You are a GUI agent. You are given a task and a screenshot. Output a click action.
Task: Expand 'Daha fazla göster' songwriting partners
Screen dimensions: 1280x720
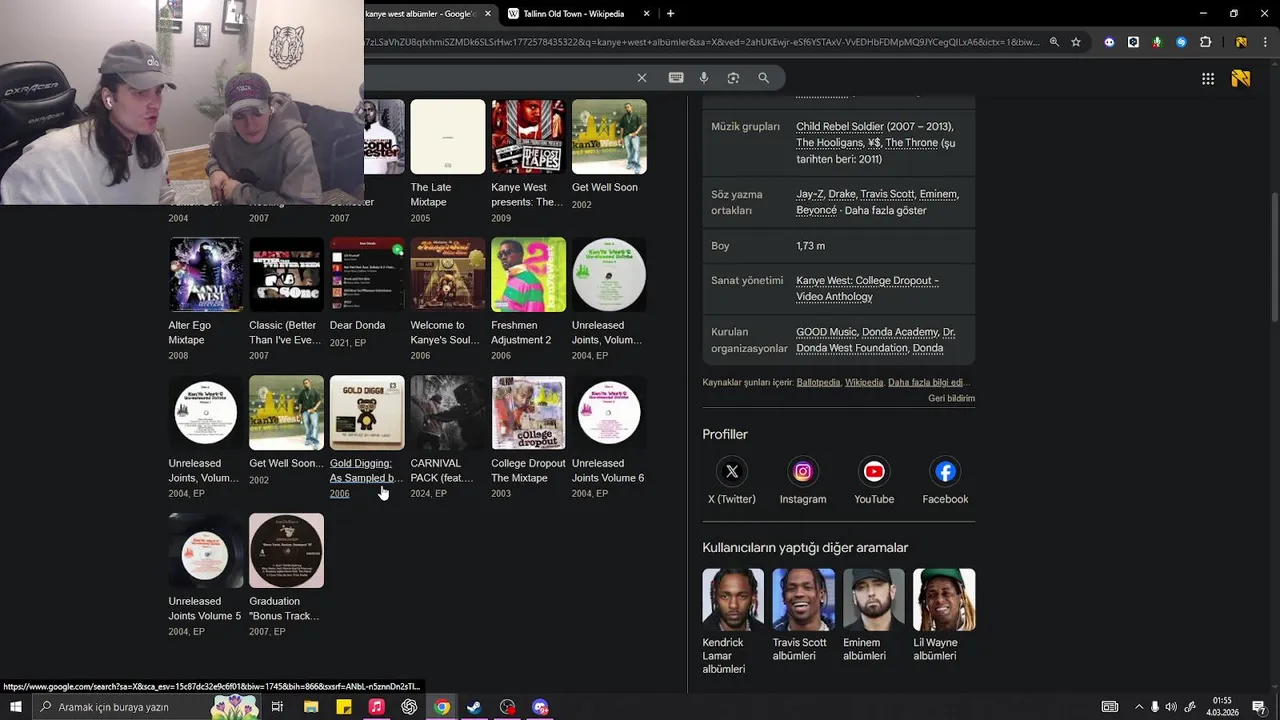click(885, 210)
